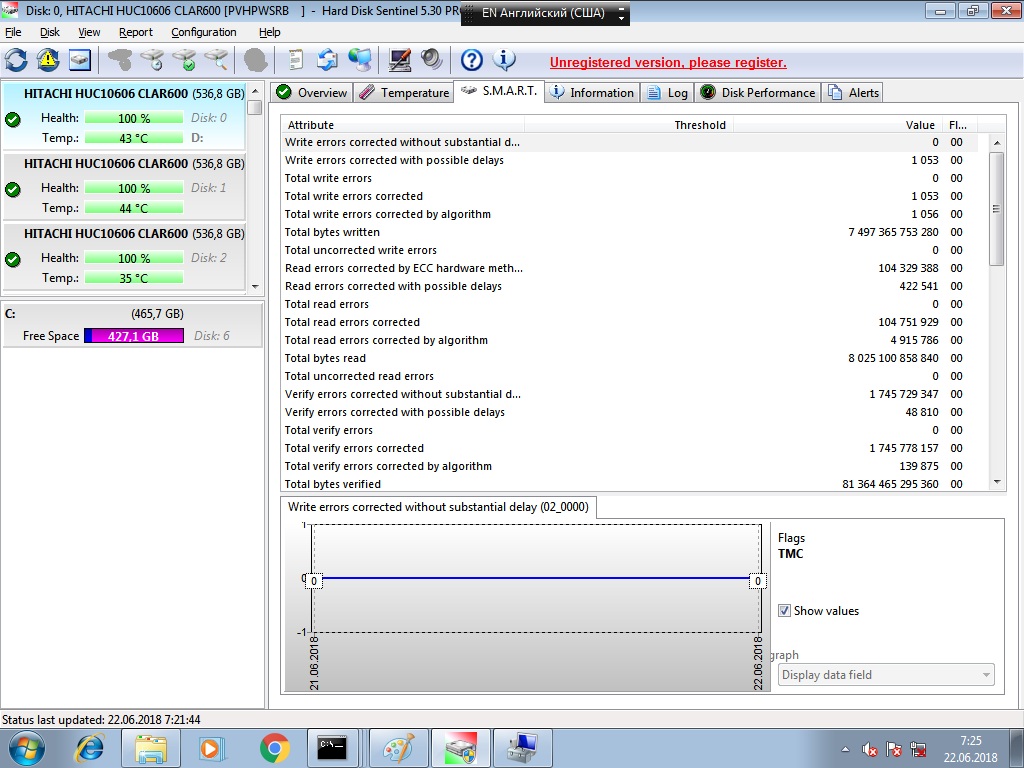Click the Refresh disk status toolbar icon

tap(16, 61)
